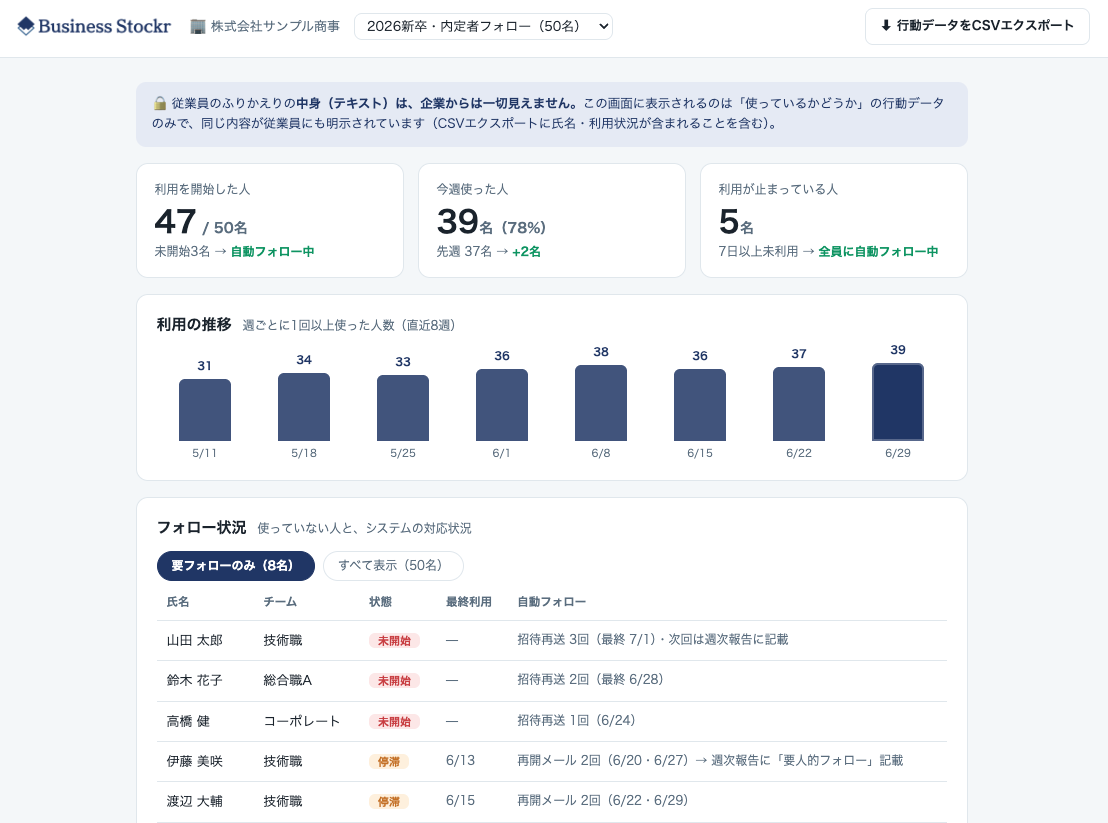Select the 6/1 bar in the chart

[x=502, y=405]
